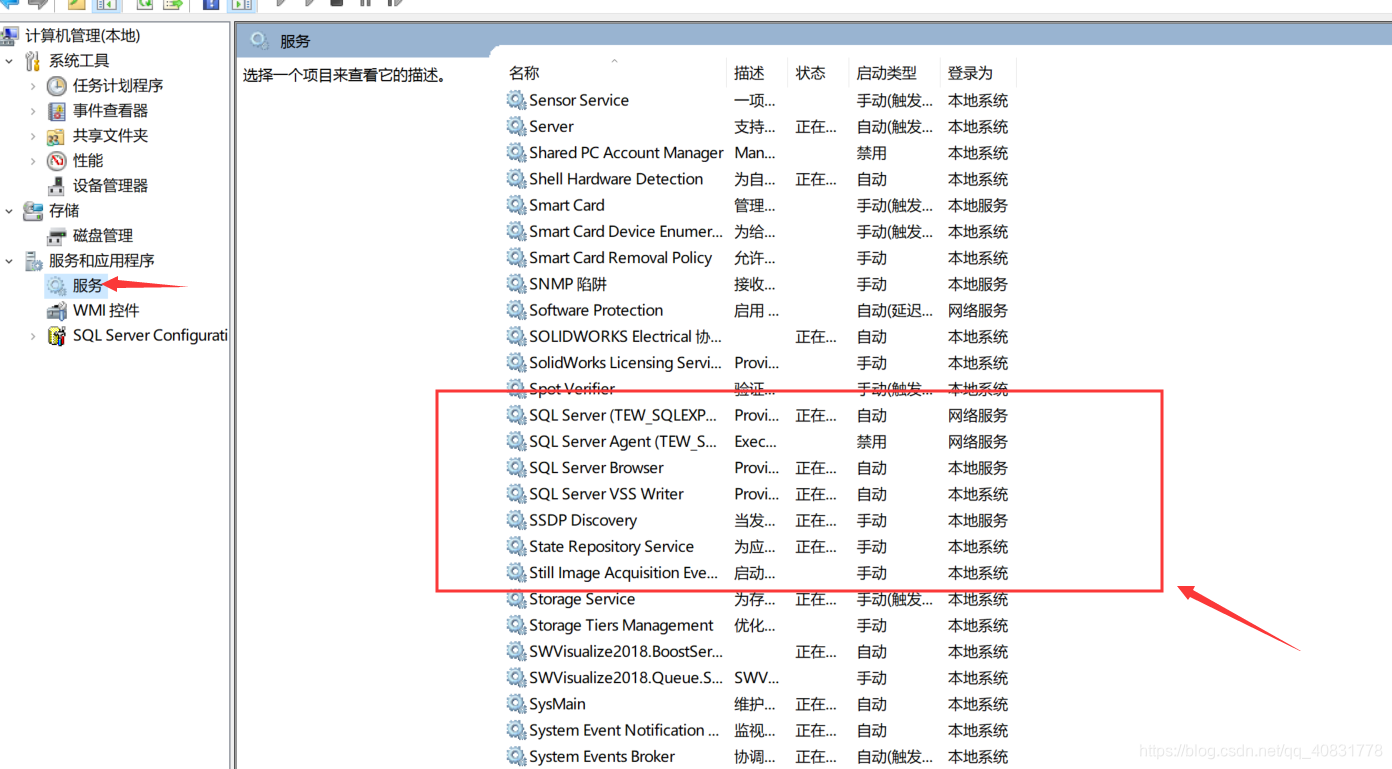
Task: Select the 计算机管理(本地) root node icon
Action: 9,36
